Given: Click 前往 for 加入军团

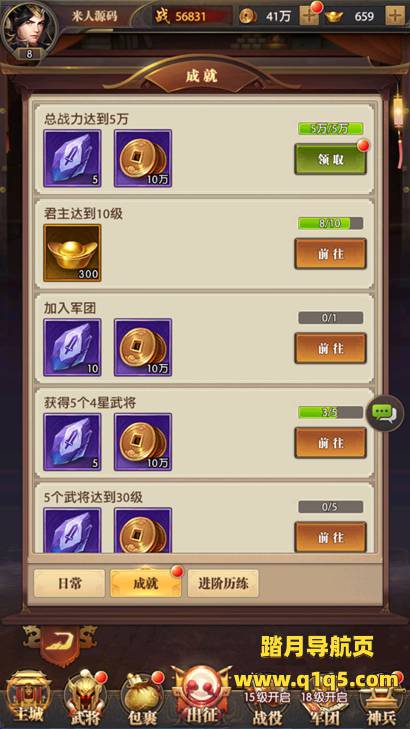Looking at the screenshot, I should pyautogui.click(x=331, y=348).
